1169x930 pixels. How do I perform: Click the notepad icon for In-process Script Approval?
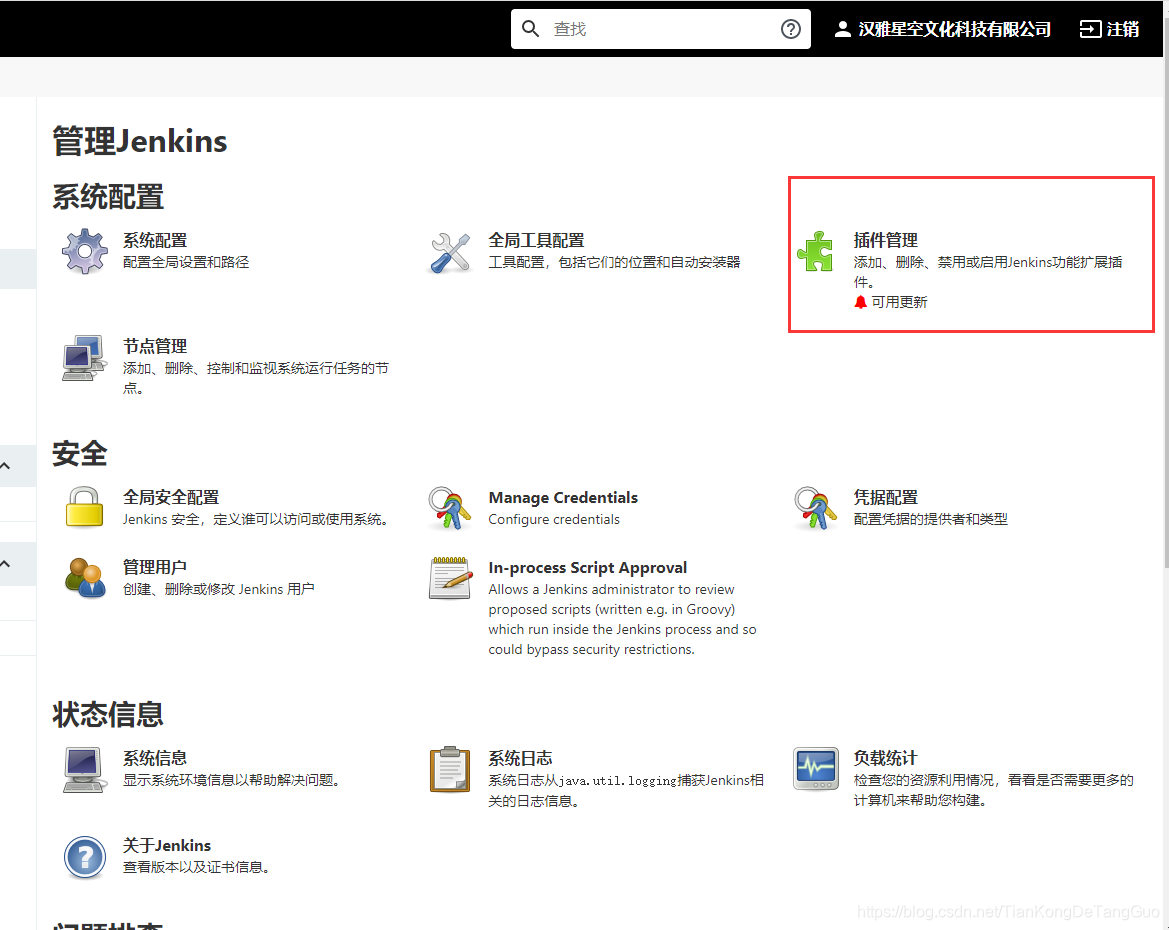point(450,577)
